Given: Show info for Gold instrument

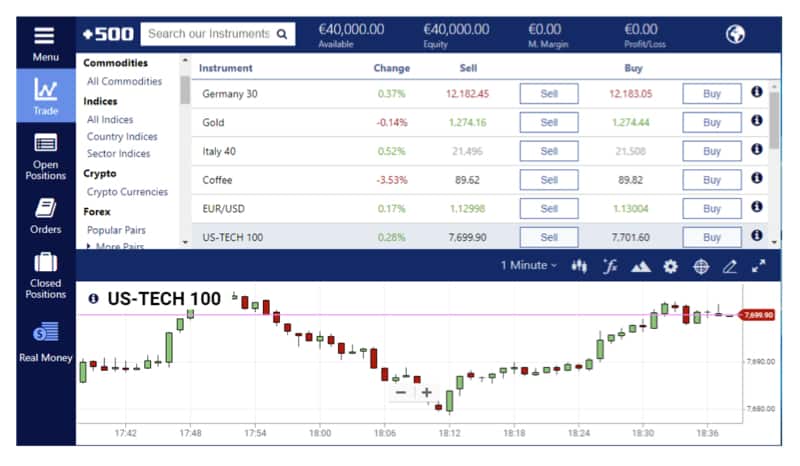Looking at the screenshot, I should click(x=757, y=120).
